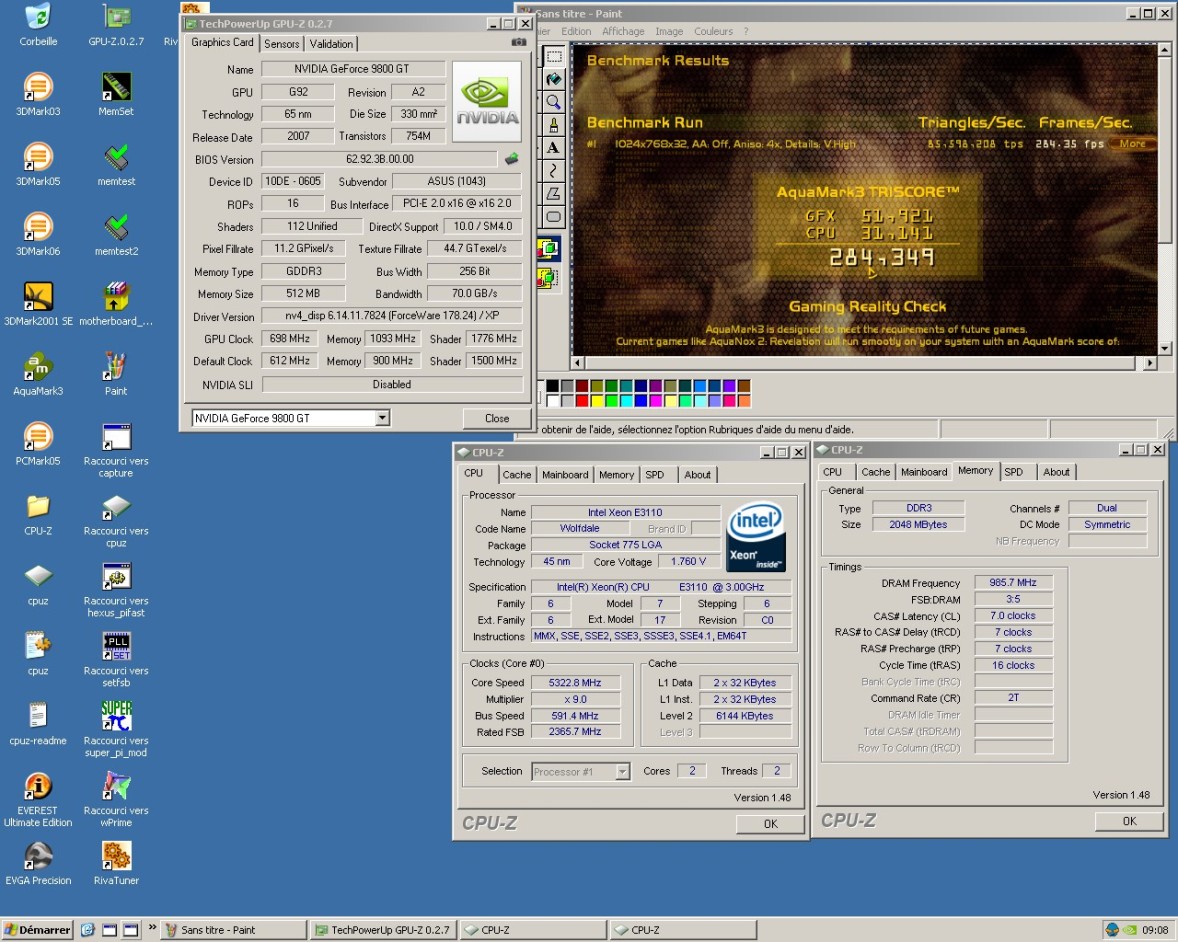The image size is (1178, 942).
Task: Open the Affichage menu in Paint
Action: point(623,32)
